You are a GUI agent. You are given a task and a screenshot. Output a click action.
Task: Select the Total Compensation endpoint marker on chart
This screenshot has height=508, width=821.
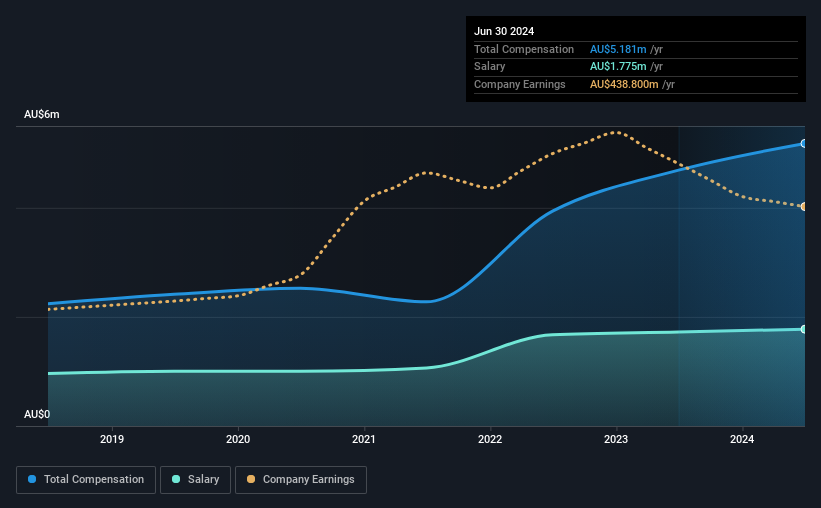click(804, 143)
